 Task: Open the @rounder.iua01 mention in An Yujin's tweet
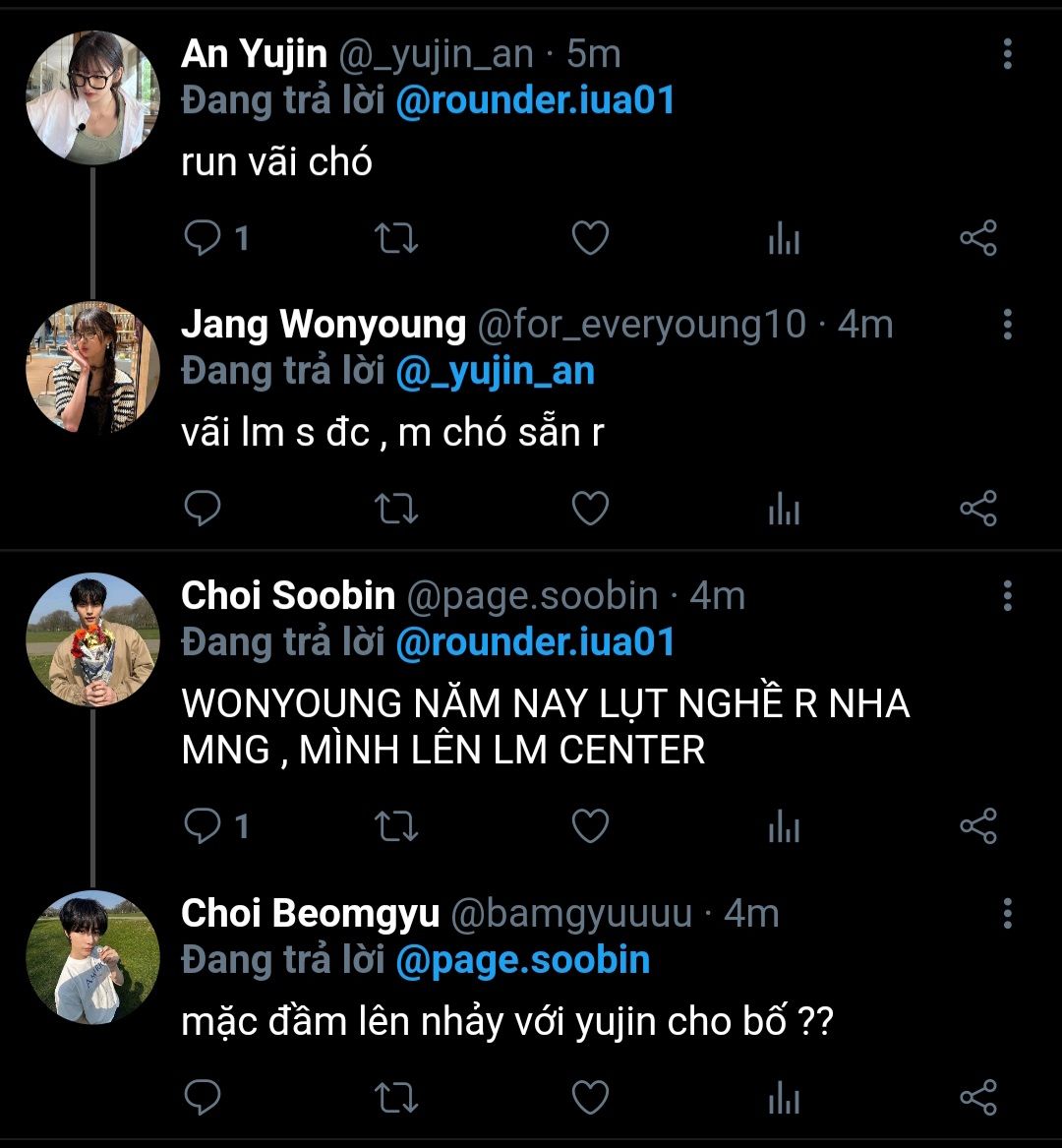pyautogui.click(x=535, y=100)
